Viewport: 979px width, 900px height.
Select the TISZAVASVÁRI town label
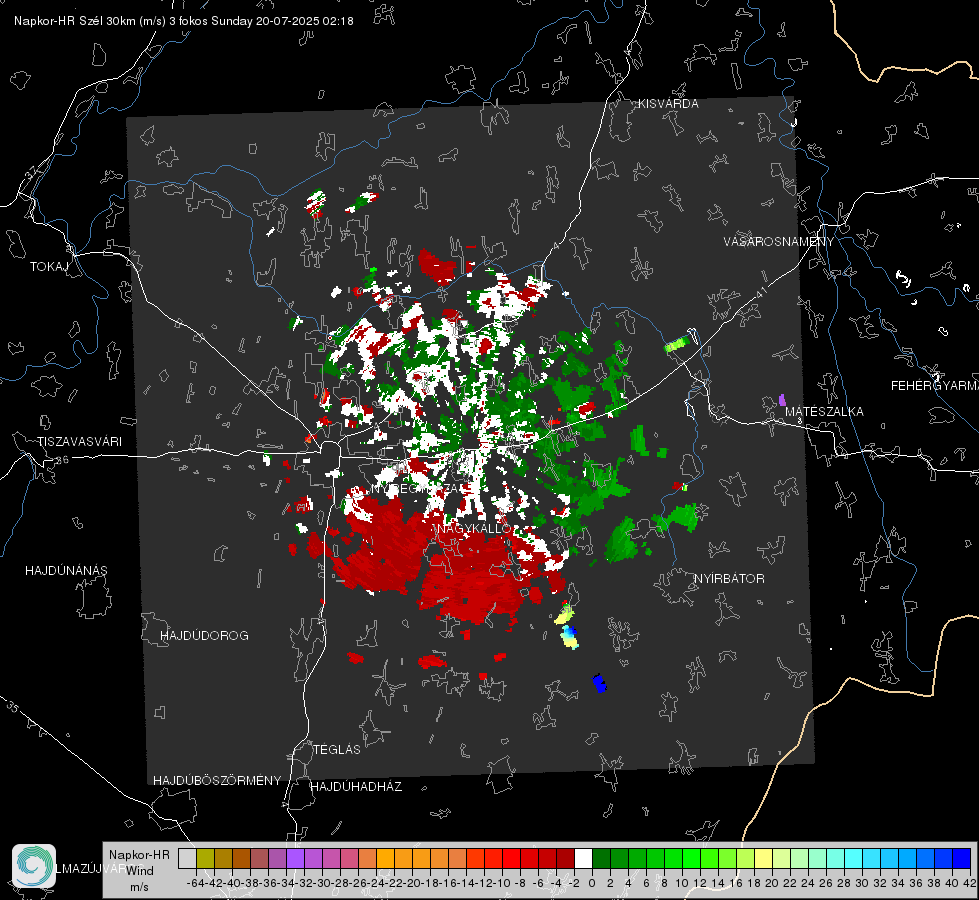click(x=80, y=442)
